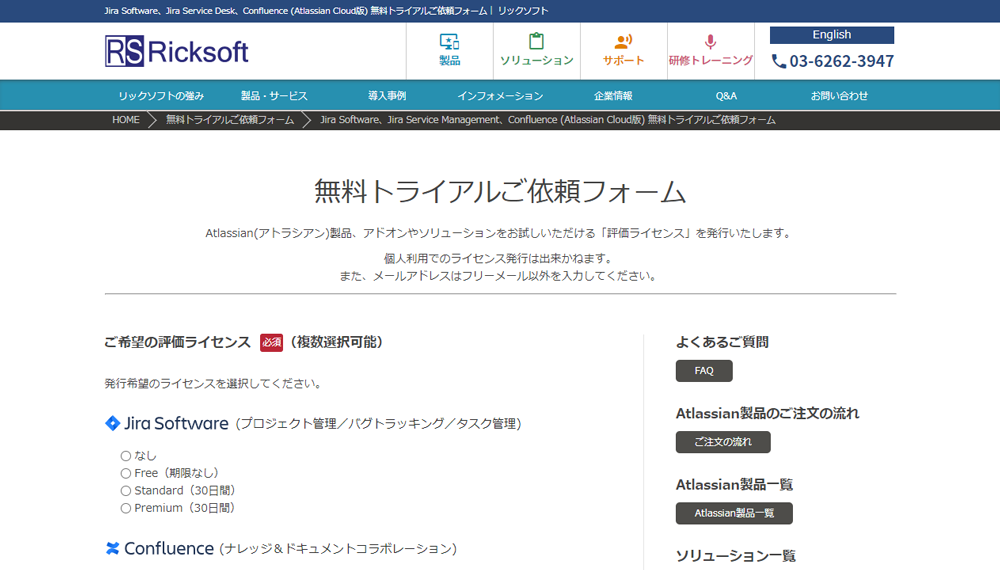Click the top bar page title text
The width and height of the screenshot is (1000, 570).
pos(327,11)
